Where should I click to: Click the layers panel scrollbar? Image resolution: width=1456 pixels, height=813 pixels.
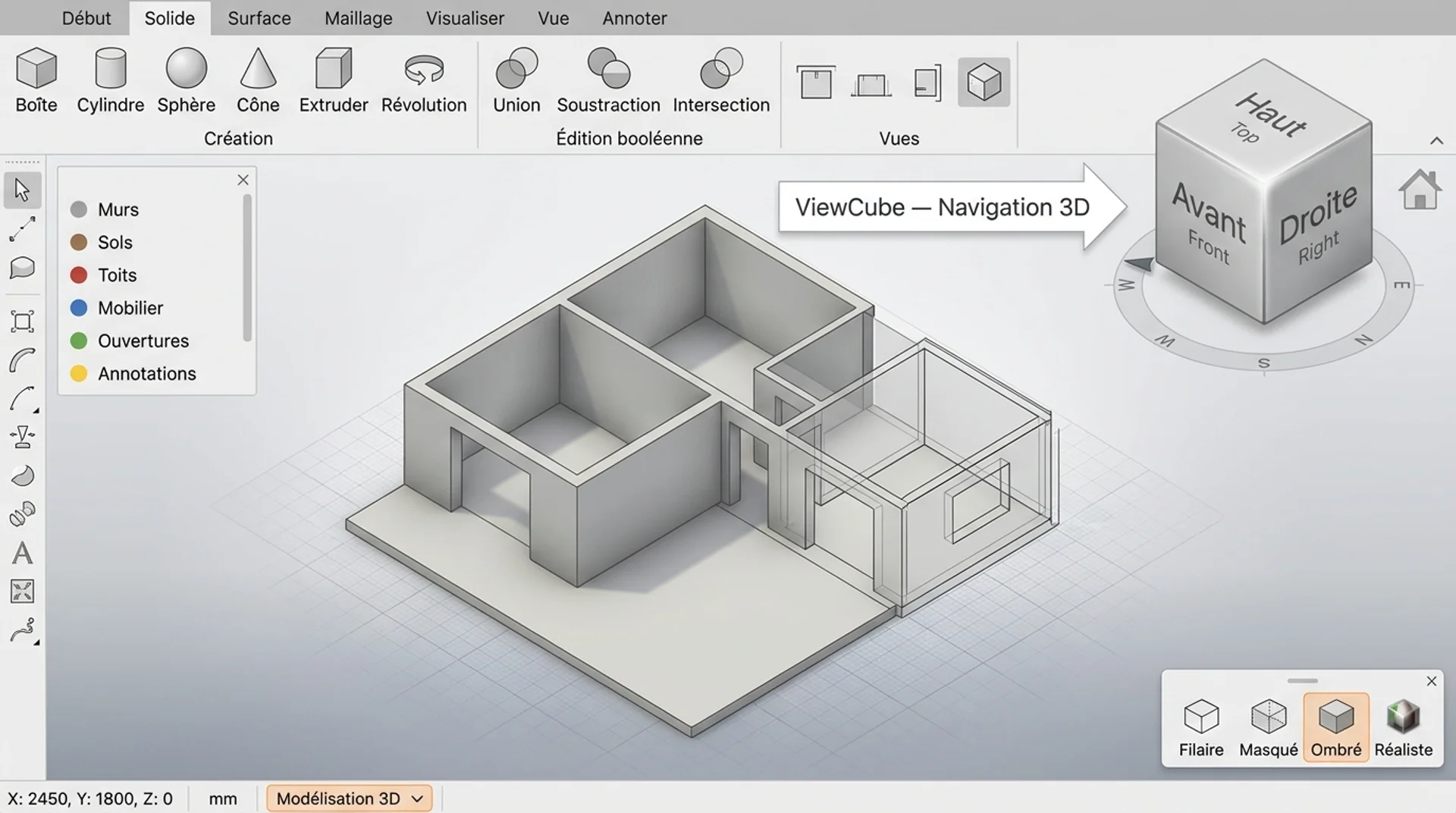(246, 268)
